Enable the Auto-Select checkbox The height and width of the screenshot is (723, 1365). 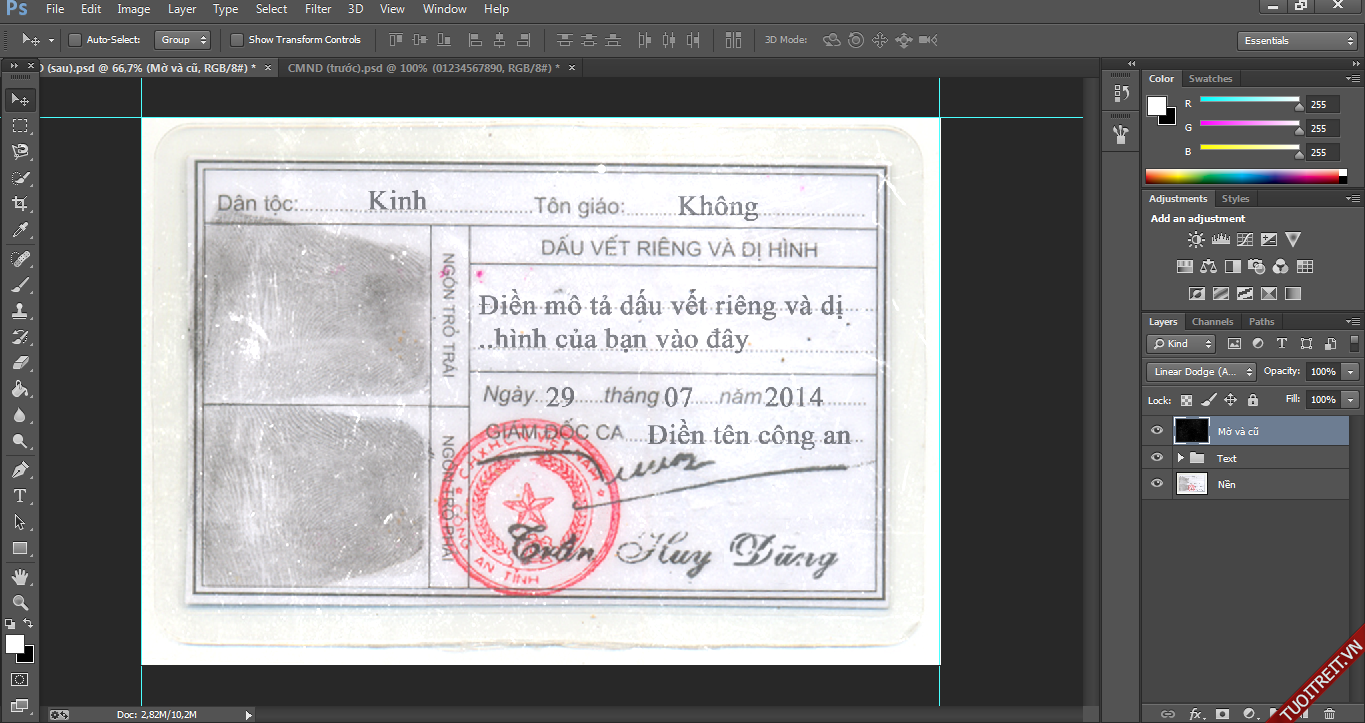click(75, 40)
